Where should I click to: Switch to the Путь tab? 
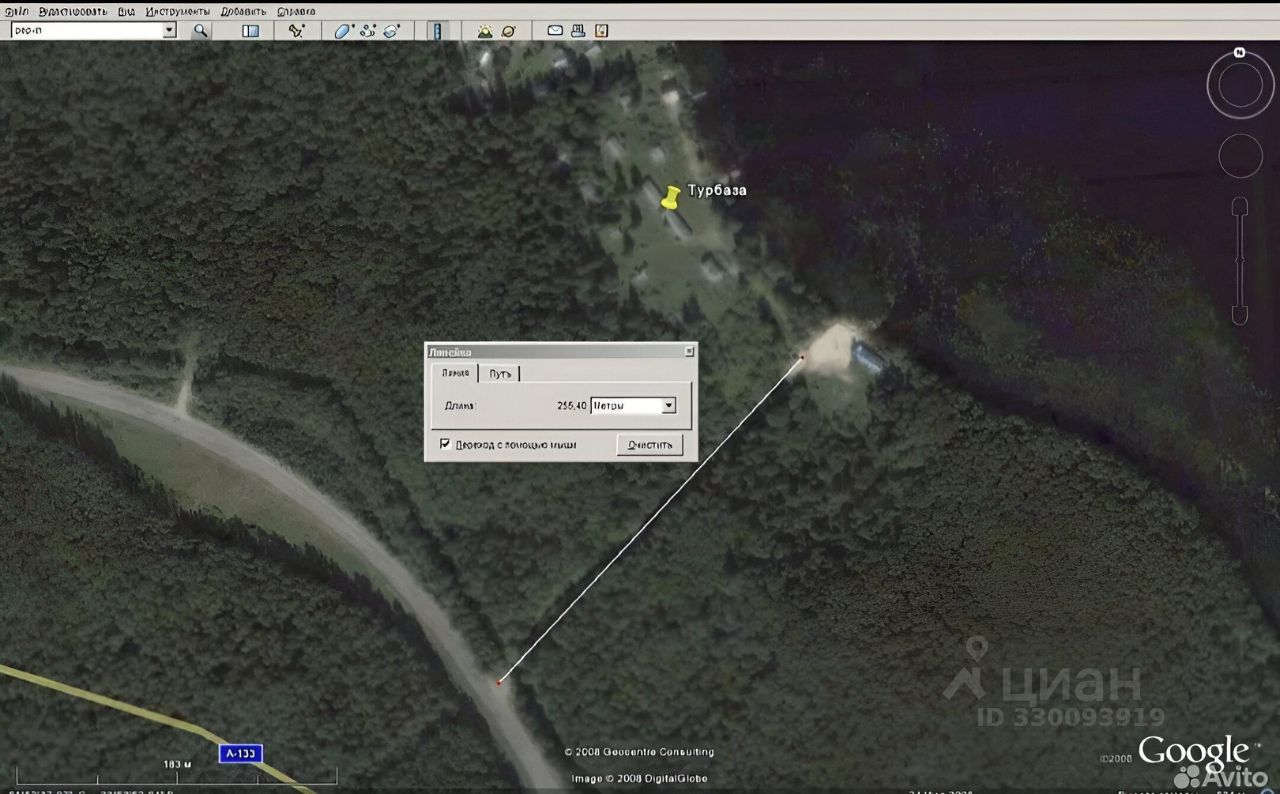click(501, 373)
